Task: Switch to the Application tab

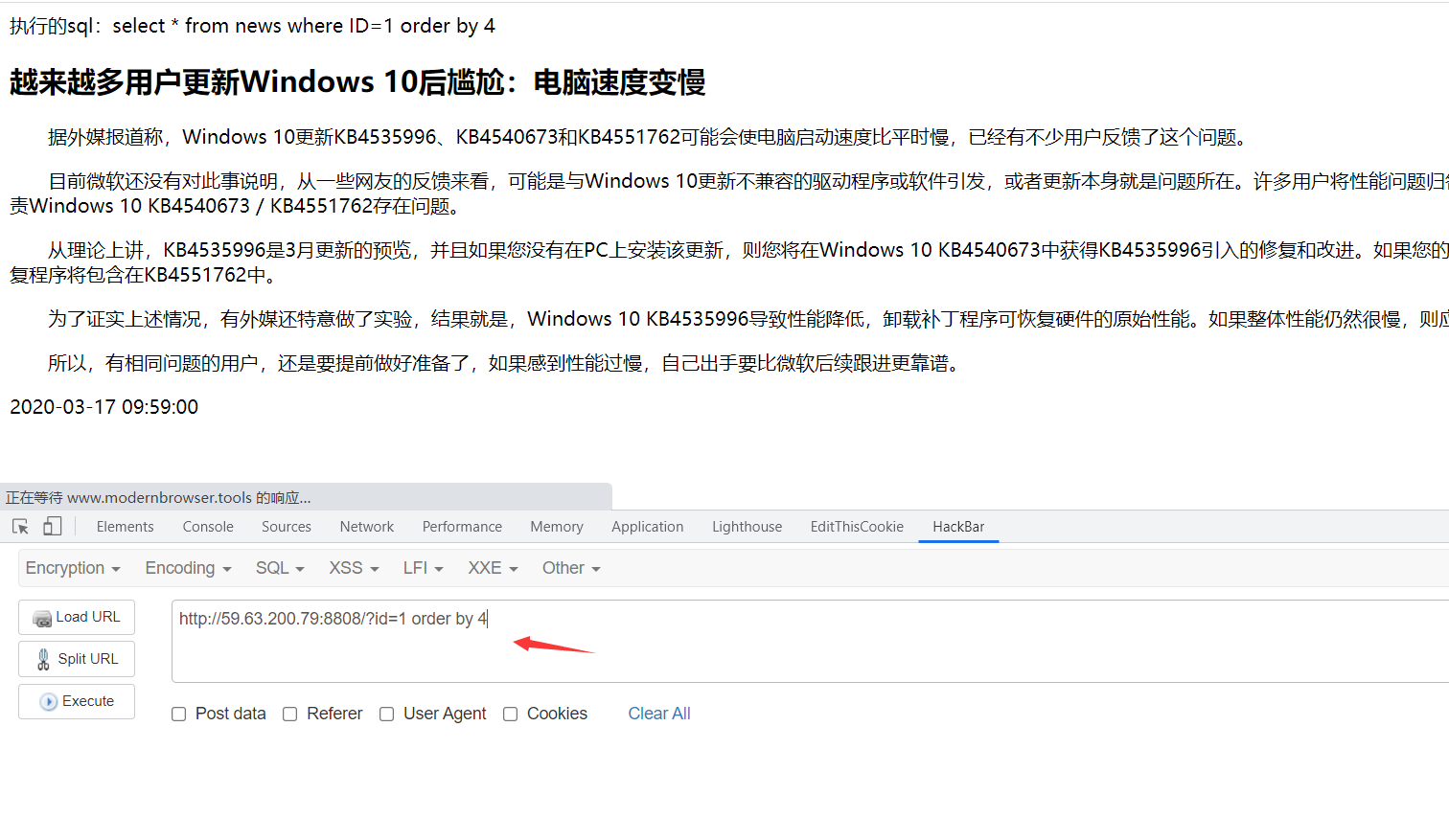Action: click(648, 527)
